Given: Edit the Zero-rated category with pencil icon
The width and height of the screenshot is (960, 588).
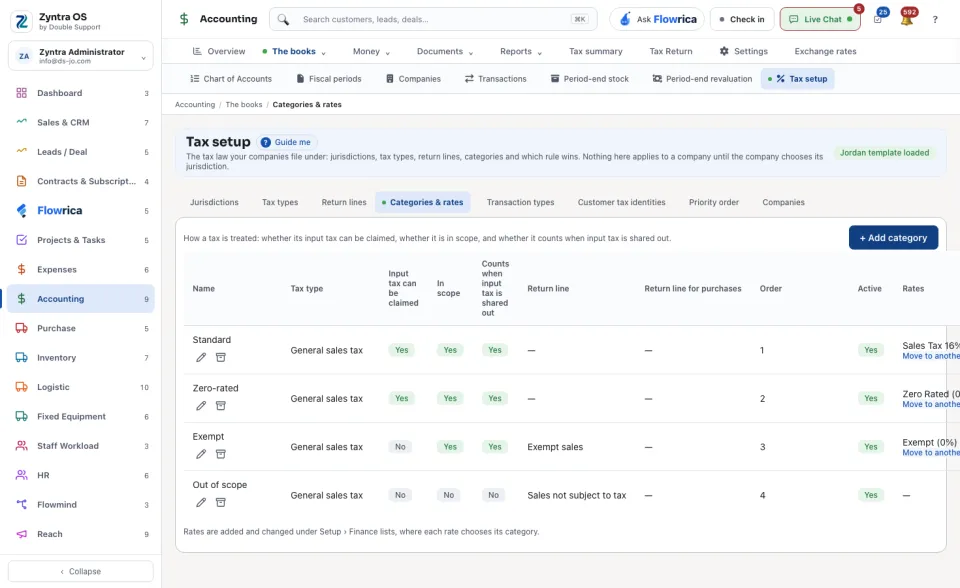Looking at the screenshot, I should coord(201,405).
